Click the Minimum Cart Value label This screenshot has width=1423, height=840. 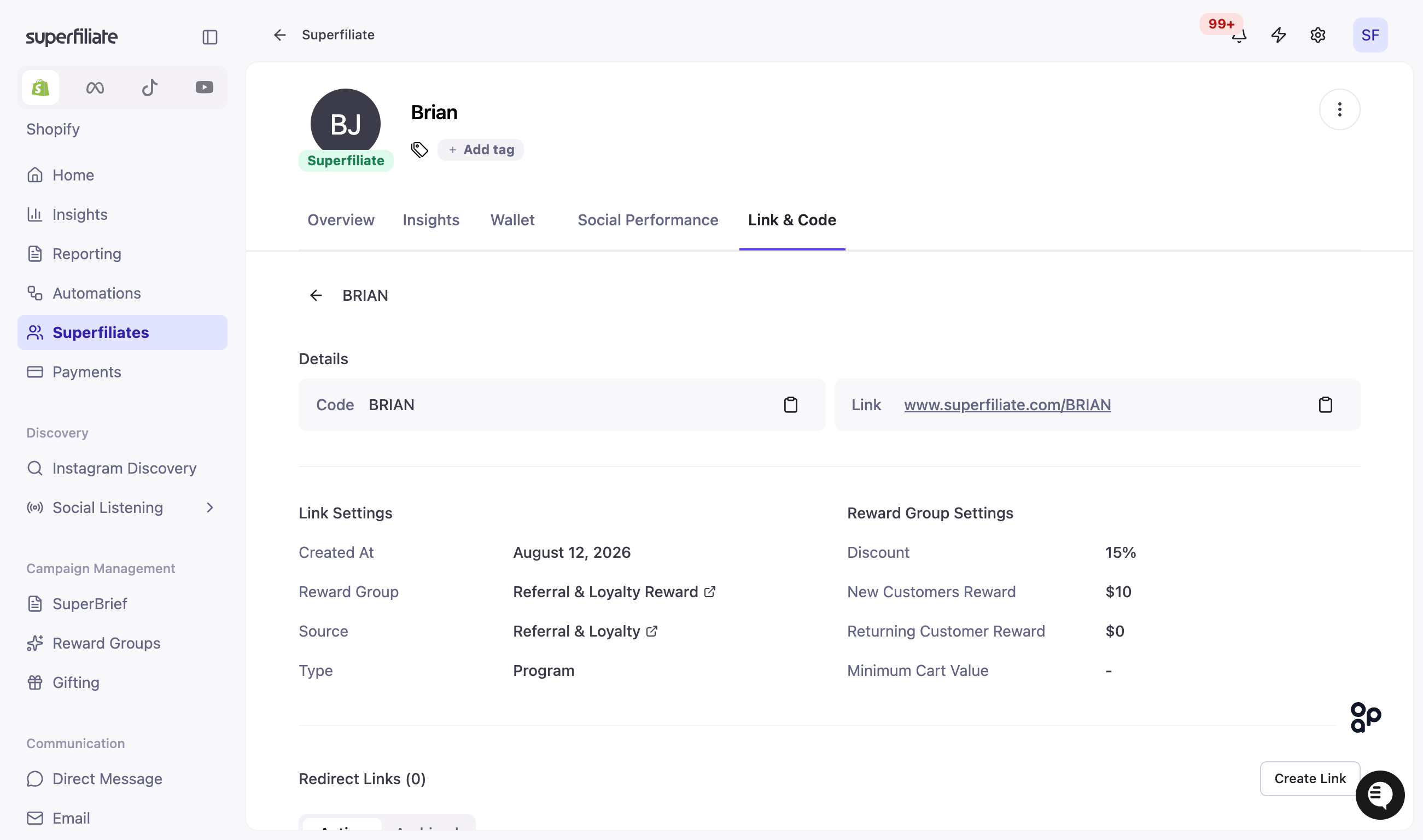[918, 671]
